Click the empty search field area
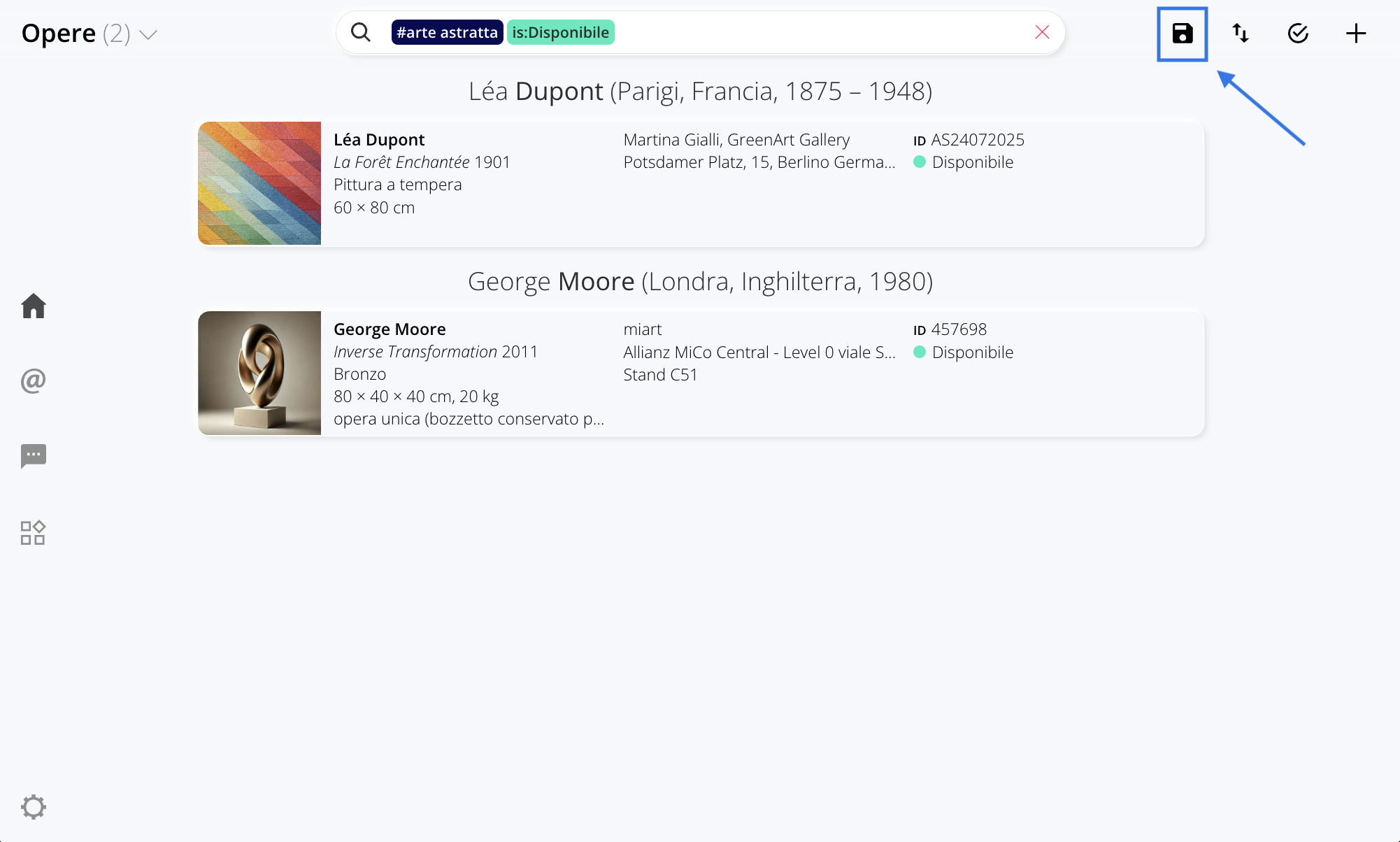The height and width of the screenshot is (842, 1400). coord(818,32)
